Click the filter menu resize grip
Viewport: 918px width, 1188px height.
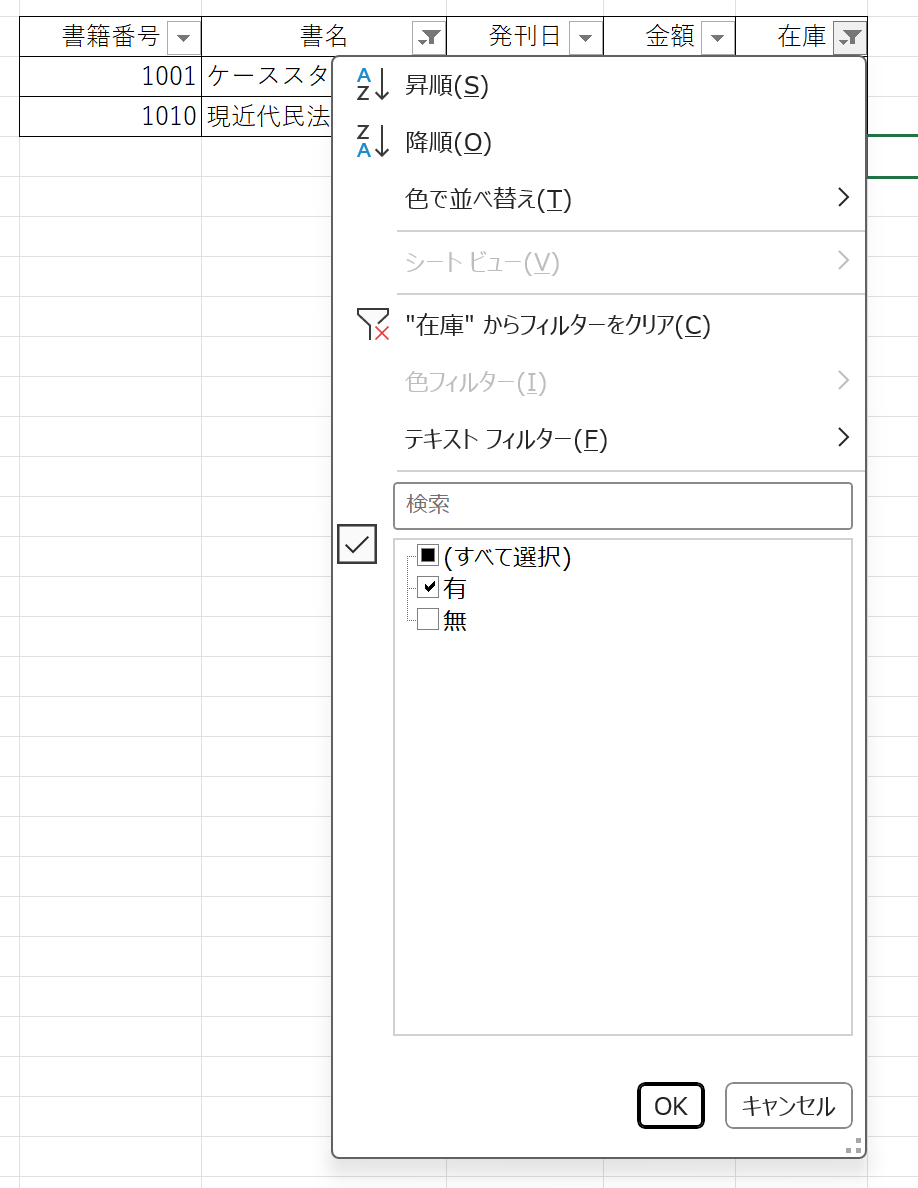tap(854, 1146)
